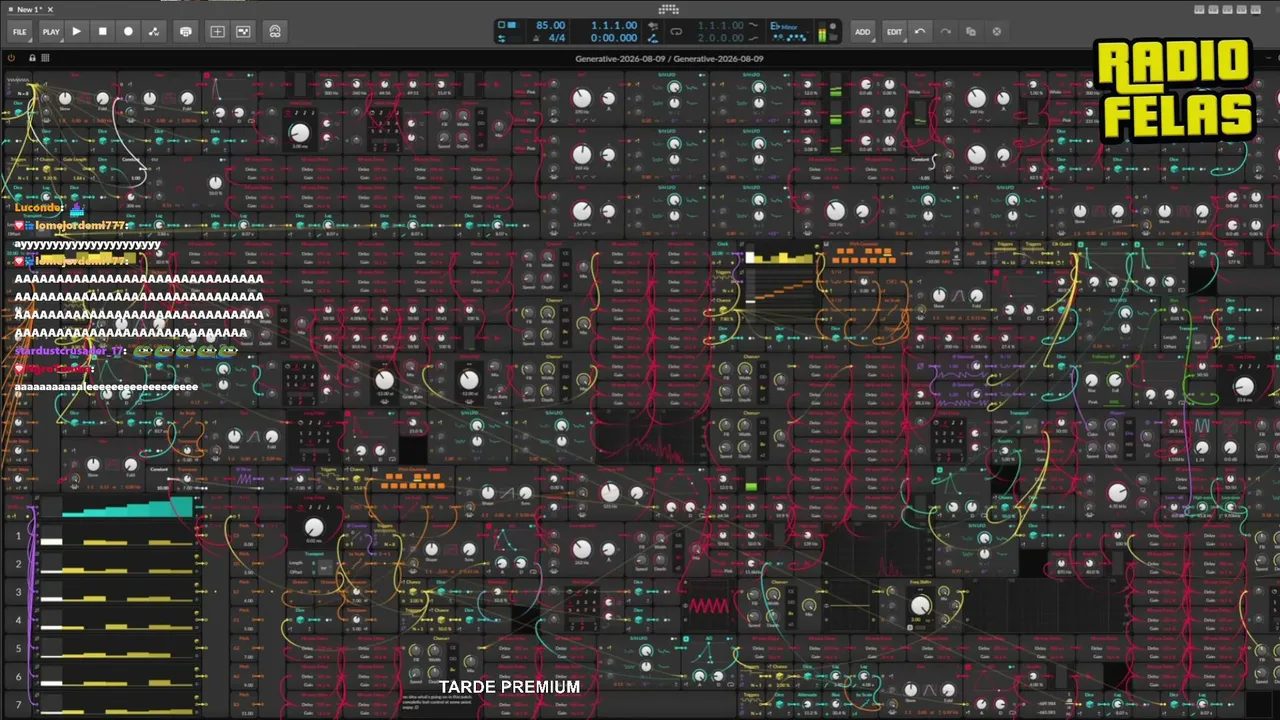Image resolution: width=1280 pixels, height=720 pixels.
Task: Click the printer-shaped toolbar icon beside automation write
Action: (x=186, y=32)
